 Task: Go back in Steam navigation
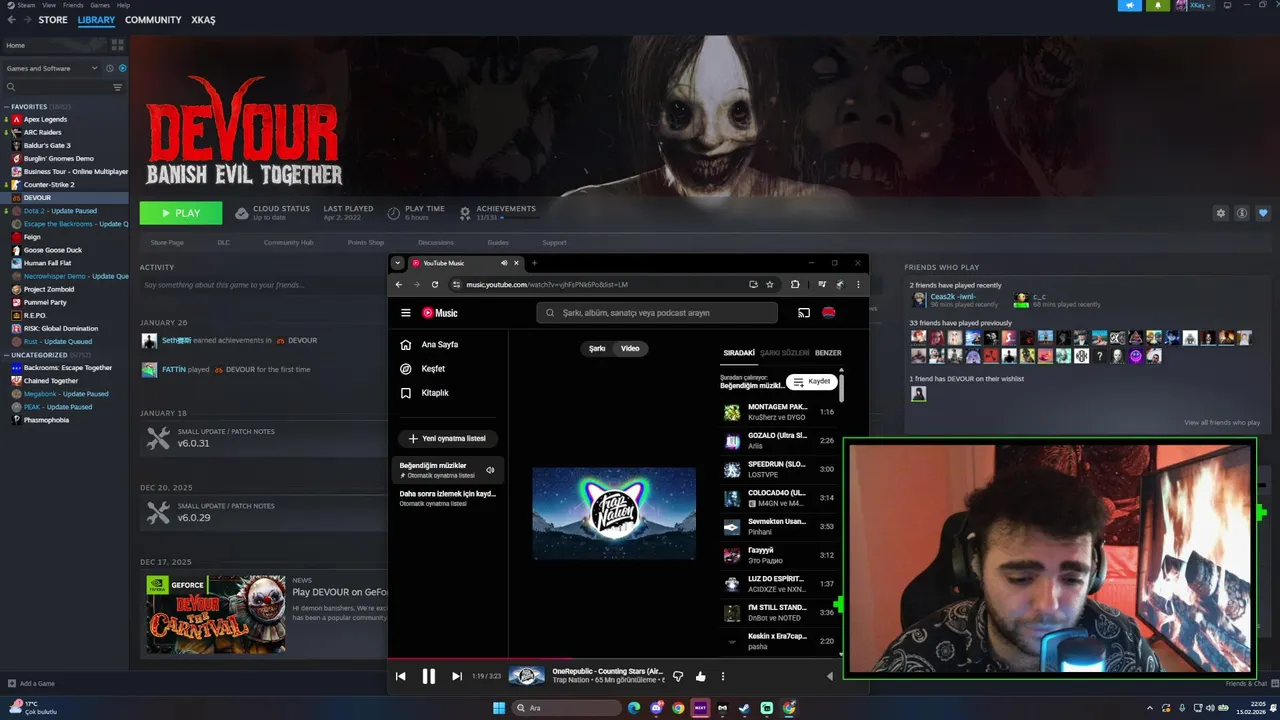point(11,20)
